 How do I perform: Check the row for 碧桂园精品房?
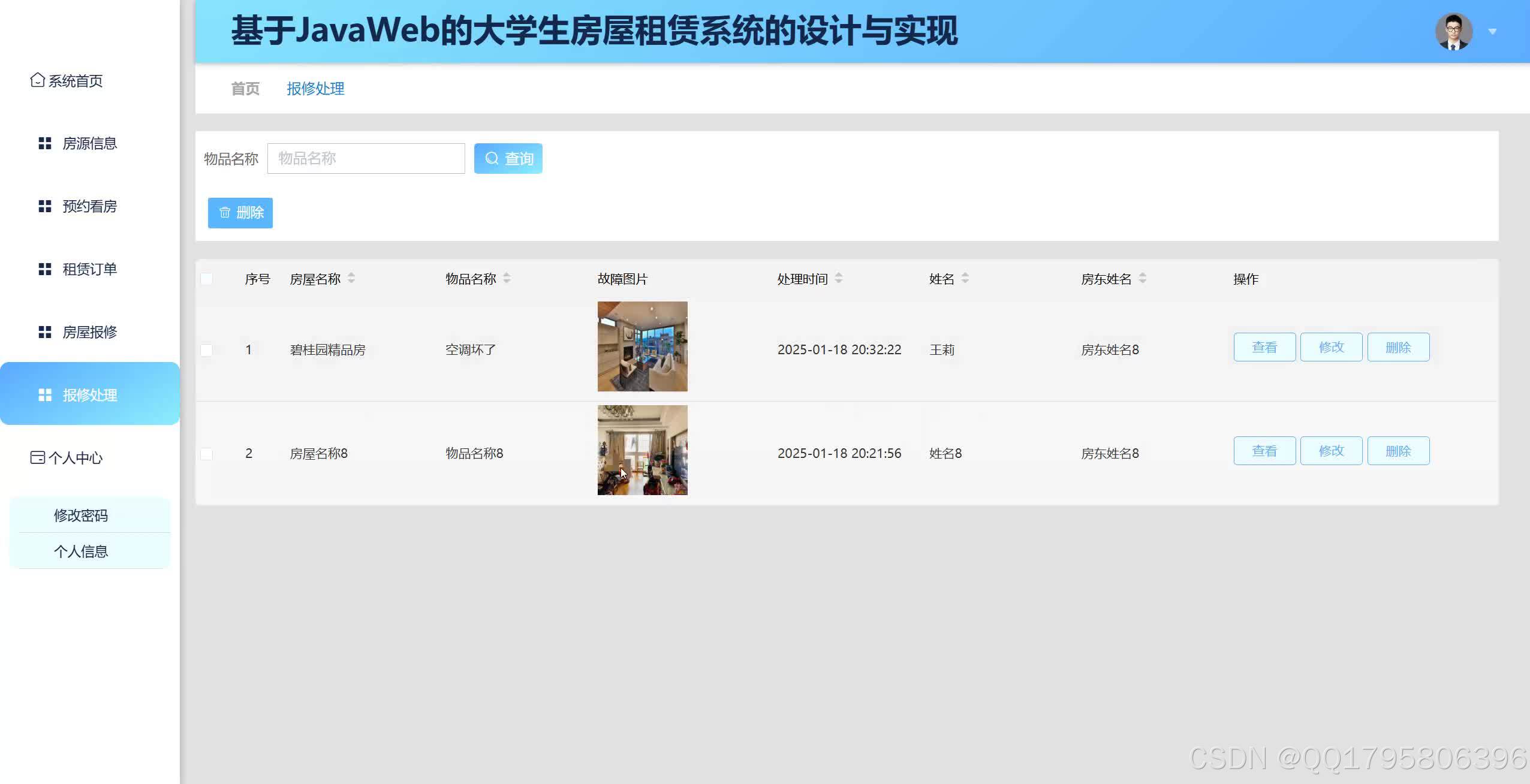(x=206, y=349)
